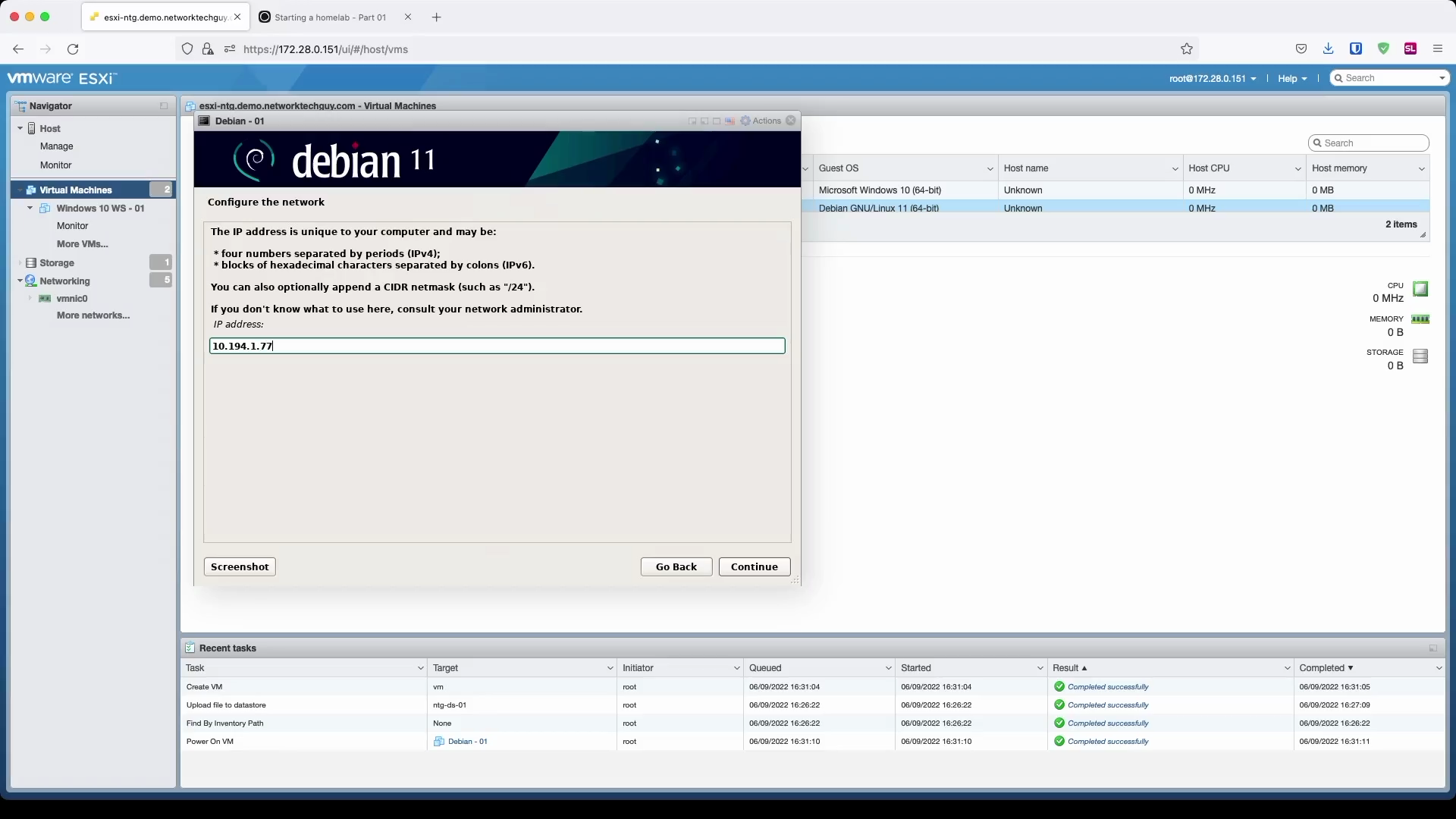Click the Networking globe icon
Screen dimensions: 1456x819
coord(31,281)
